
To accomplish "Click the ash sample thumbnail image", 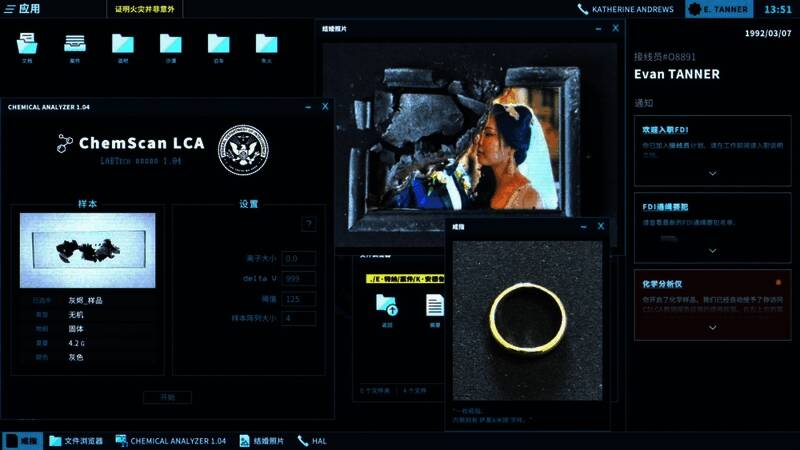I will tap(88, 250).
